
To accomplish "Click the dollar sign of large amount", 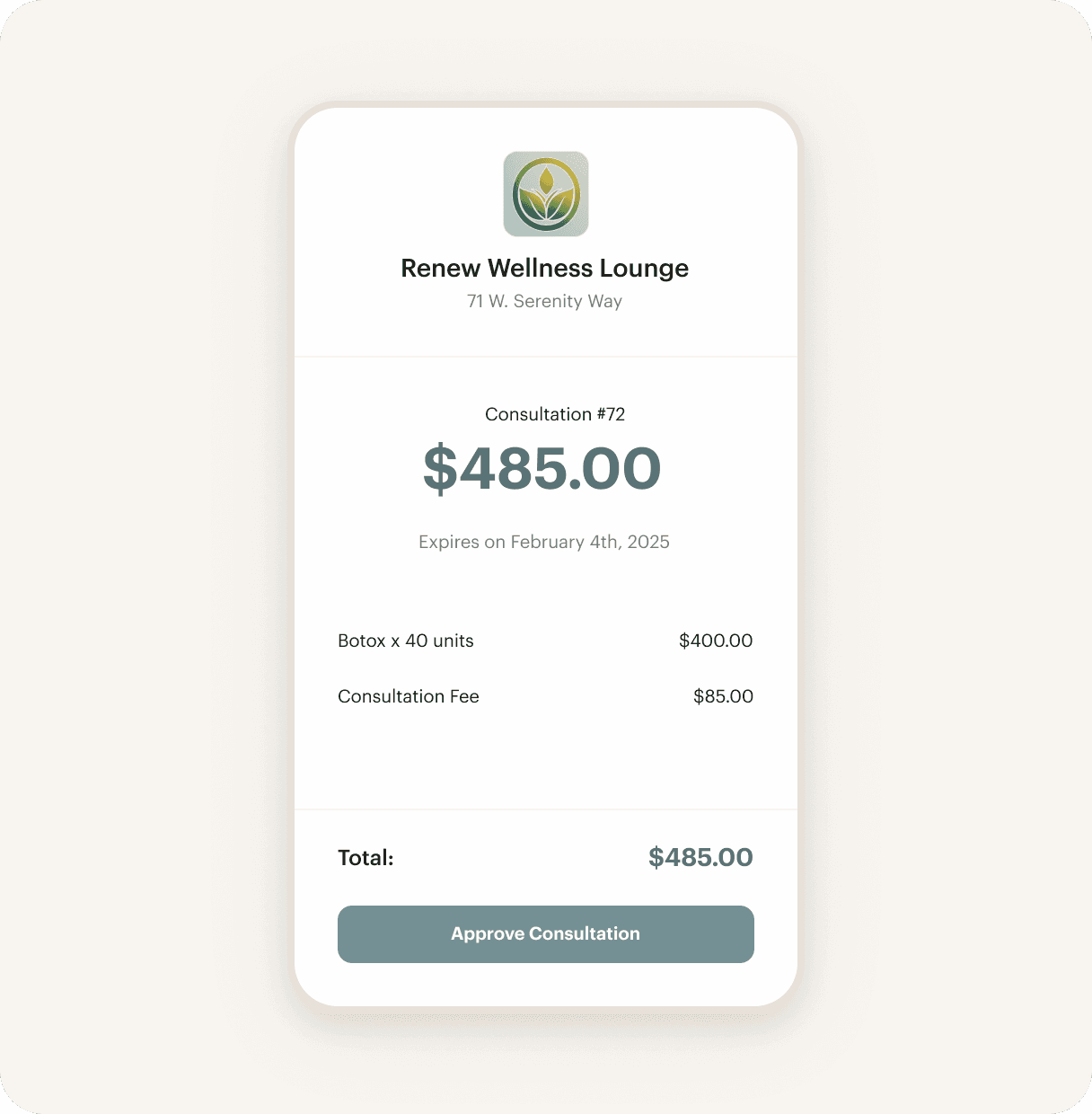I will coord(440,469).
